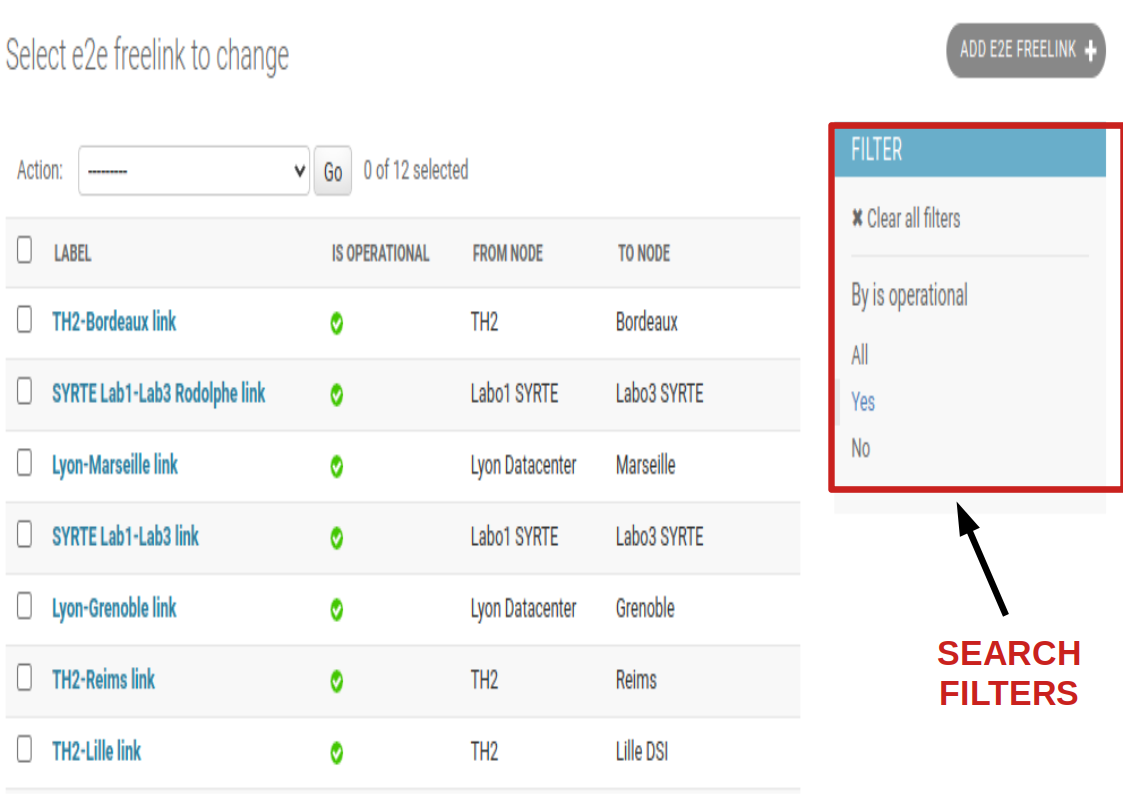
Task: Click the green operational icon for SYRTE Lab1-Lab3 Rodolphe link
Action: pyautogui.click(x=337, y=395)
